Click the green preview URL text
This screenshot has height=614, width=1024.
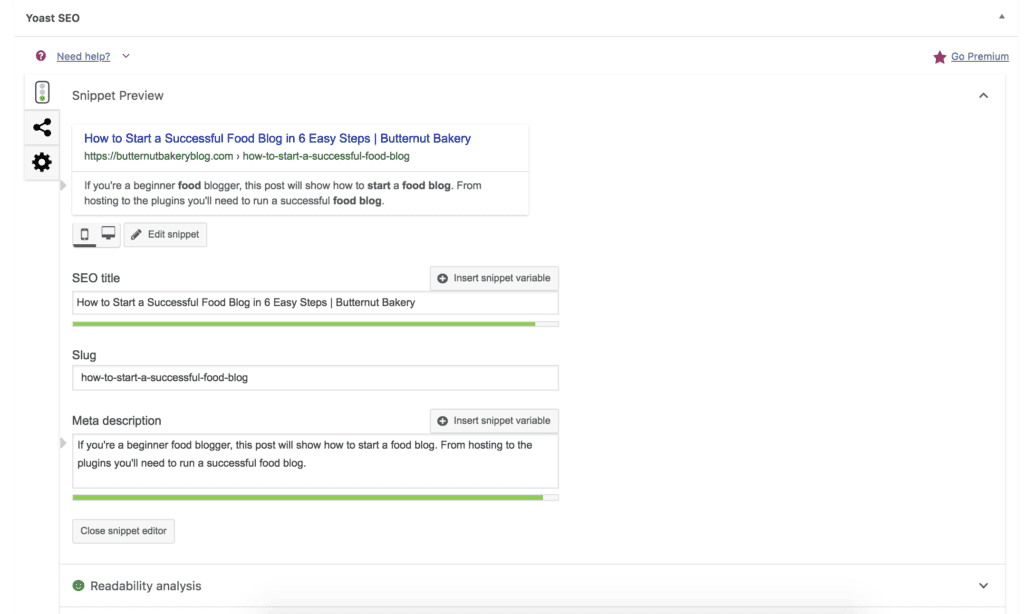tap(247, 156)
